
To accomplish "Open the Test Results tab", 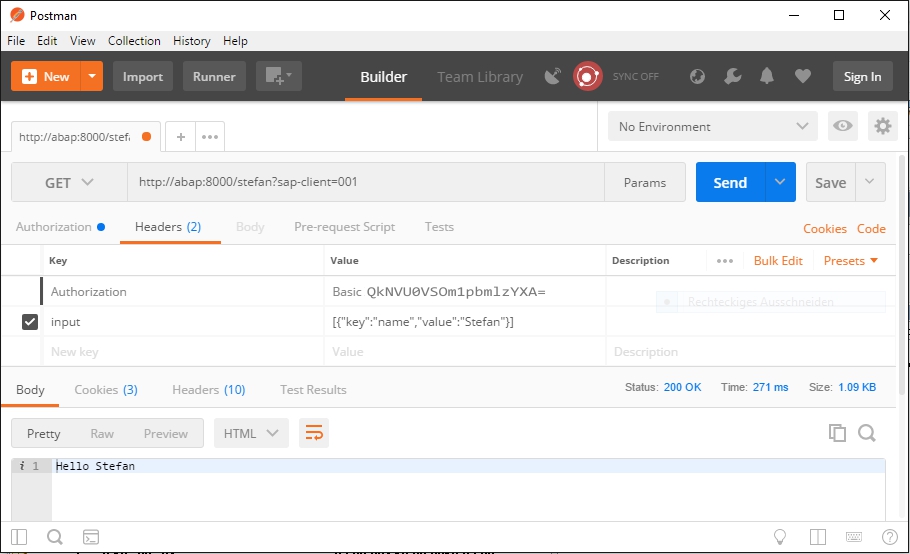I will pos(313,390).
